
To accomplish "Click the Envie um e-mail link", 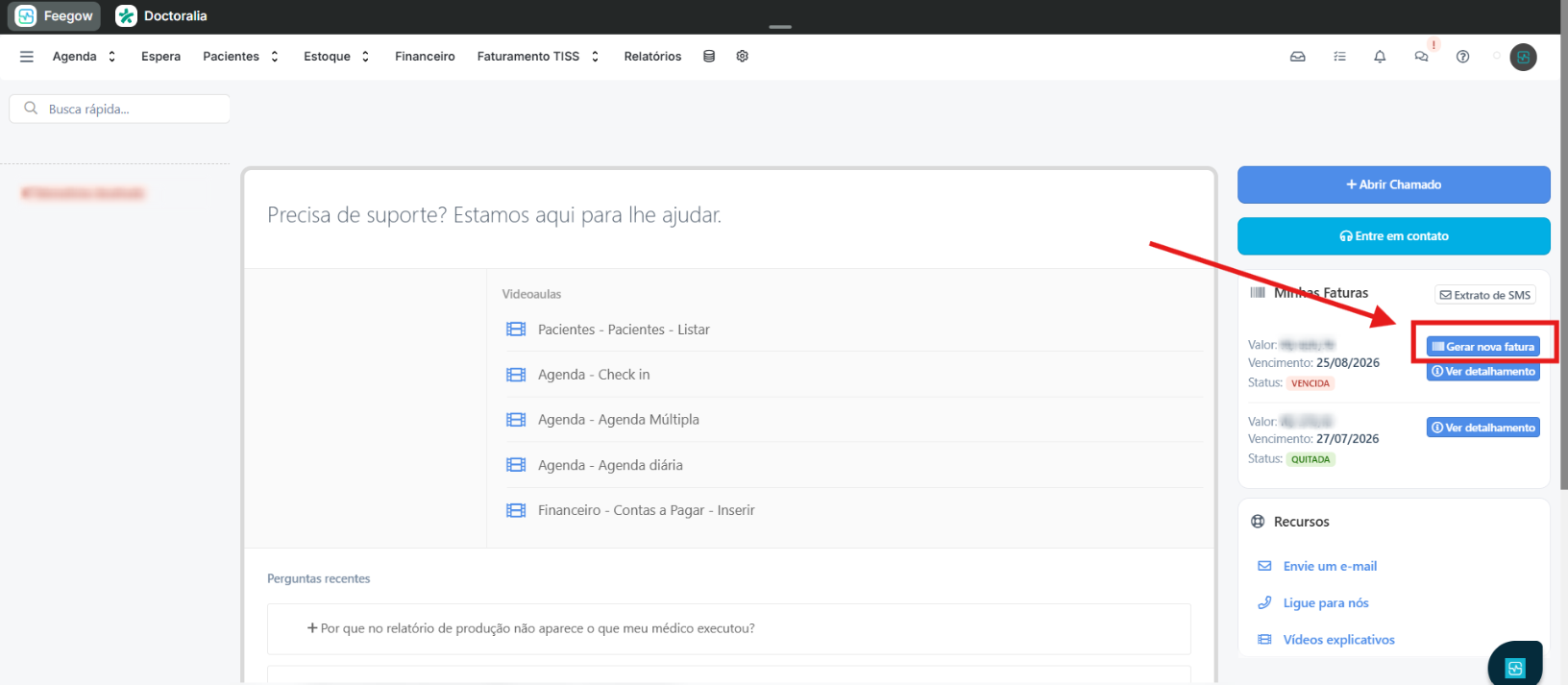I will pos(1330,567).
